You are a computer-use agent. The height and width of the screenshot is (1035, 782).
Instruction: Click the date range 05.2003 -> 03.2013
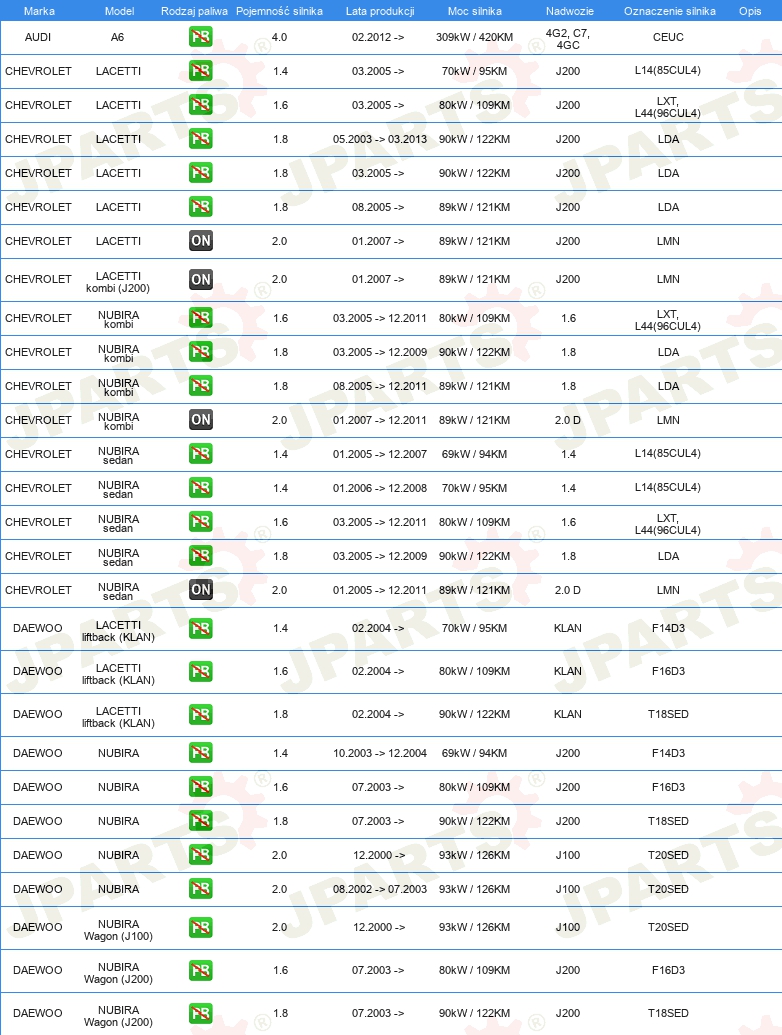click(380, 139)
